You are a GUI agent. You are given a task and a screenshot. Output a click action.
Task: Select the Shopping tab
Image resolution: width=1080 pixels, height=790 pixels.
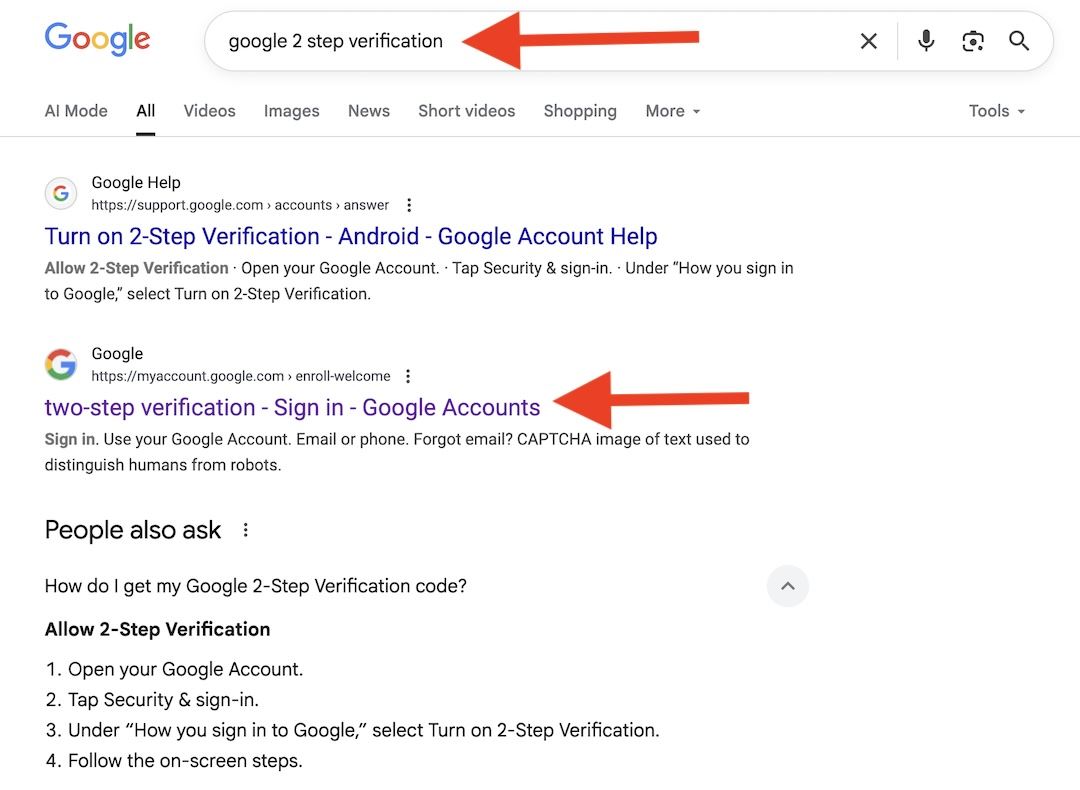tap(579, 111)
